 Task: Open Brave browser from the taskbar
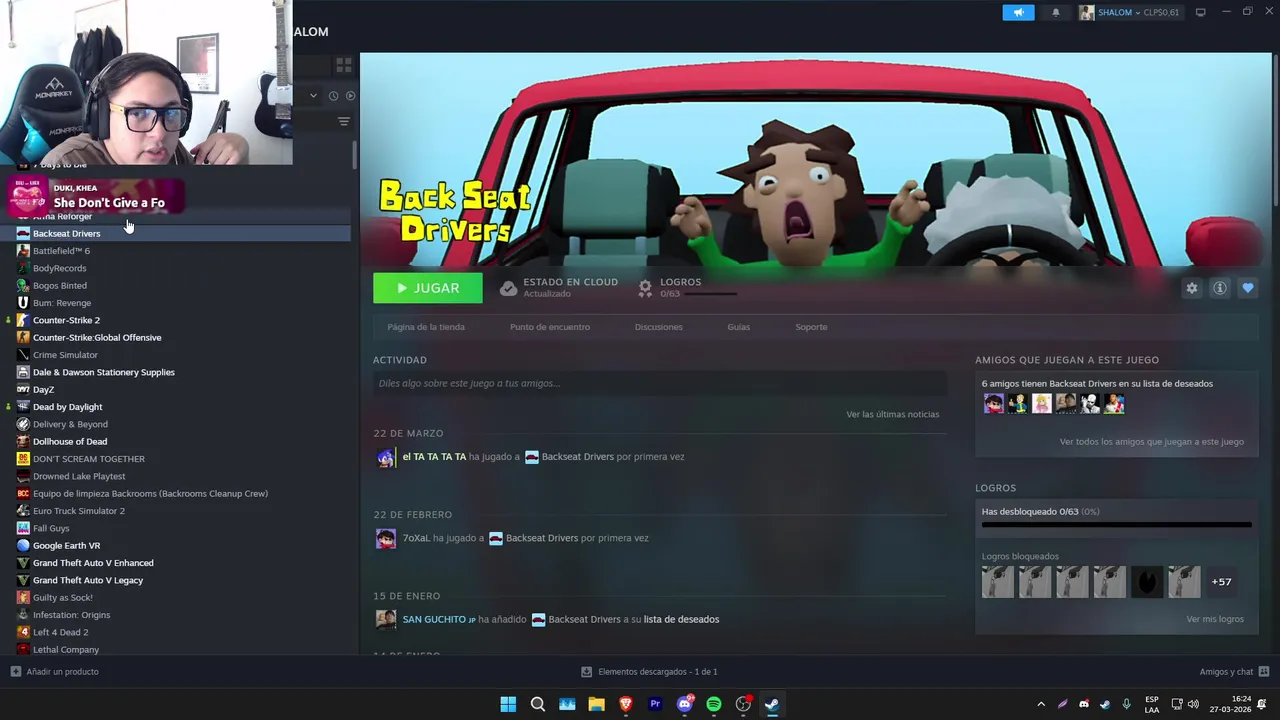coord(626,704)
